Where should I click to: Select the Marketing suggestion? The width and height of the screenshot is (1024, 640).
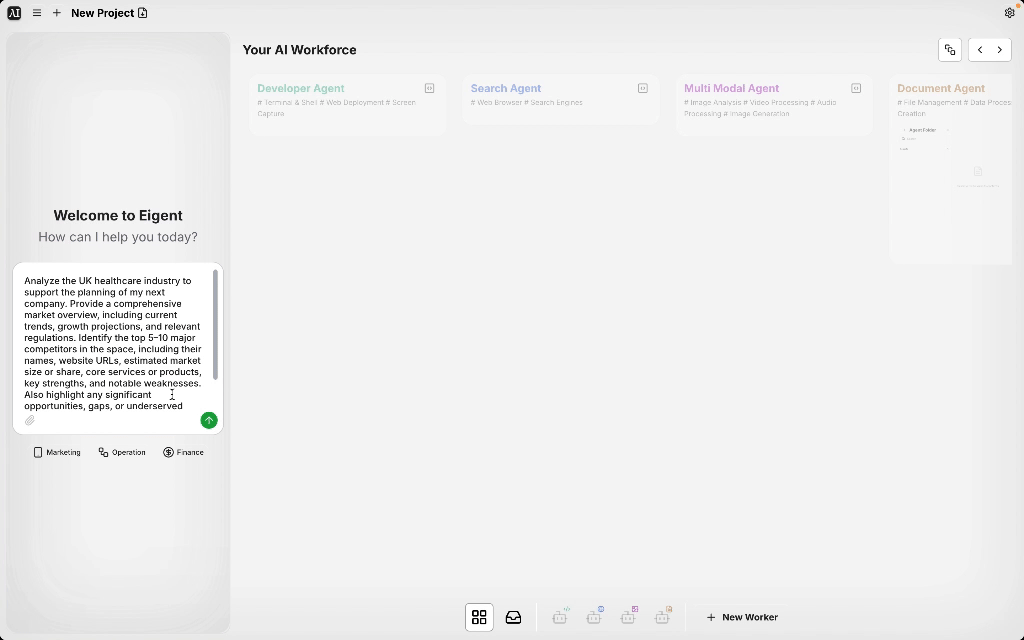[x=57, y=453]
